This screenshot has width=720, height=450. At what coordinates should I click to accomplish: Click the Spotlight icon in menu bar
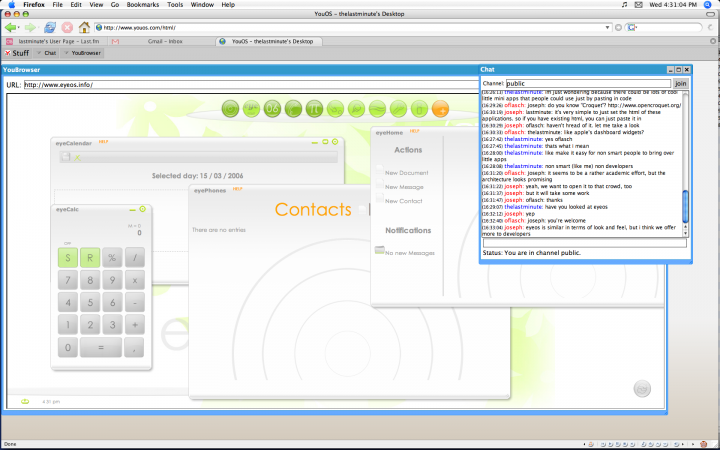[x=708, y=5]
